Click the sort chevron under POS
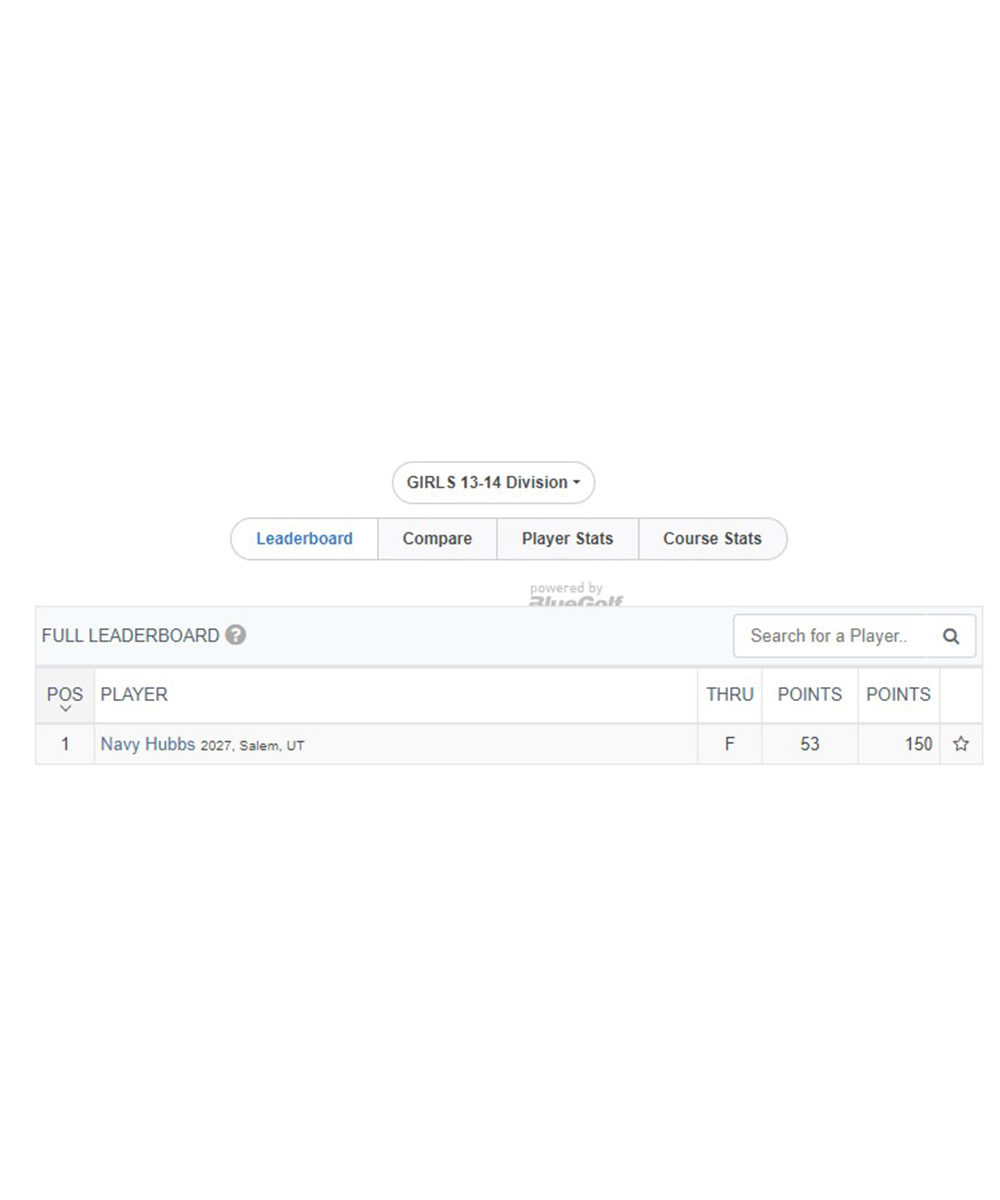1000x1200 pixels. tap(65, 709)
